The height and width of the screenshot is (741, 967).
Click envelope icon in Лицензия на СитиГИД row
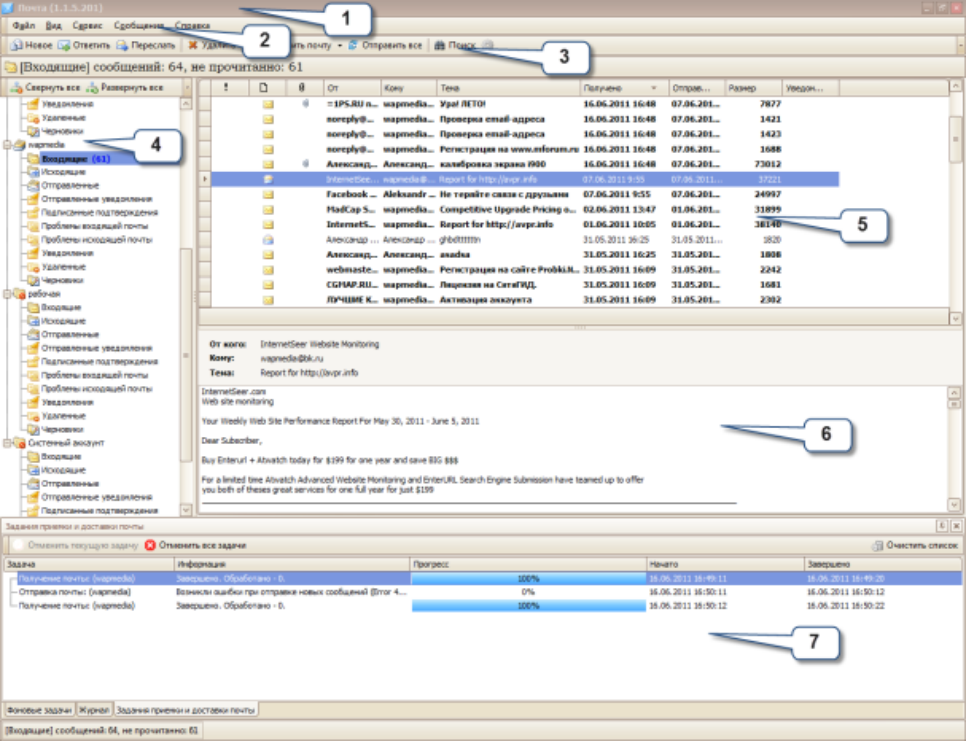[268, 285]
